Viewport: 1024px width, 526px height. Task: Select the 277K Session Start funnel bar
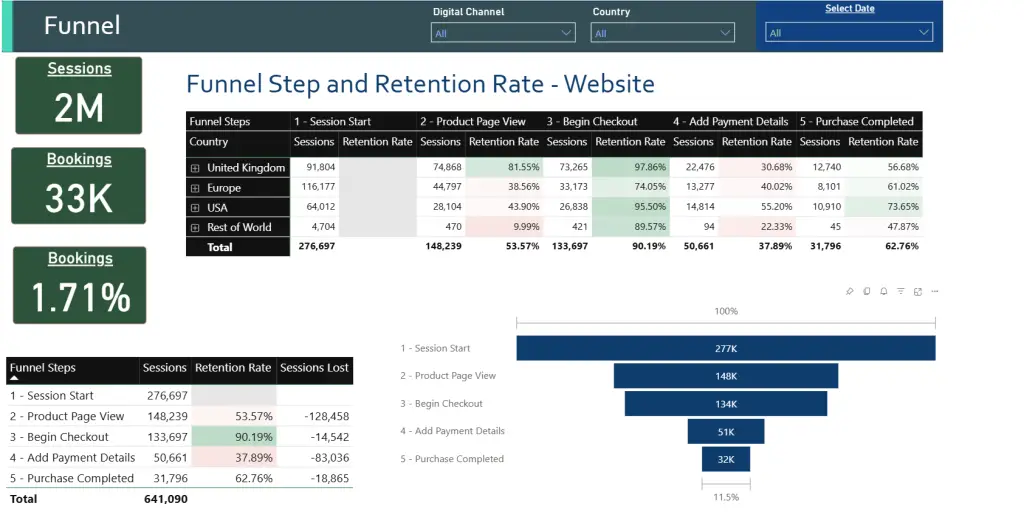[725, 348]
